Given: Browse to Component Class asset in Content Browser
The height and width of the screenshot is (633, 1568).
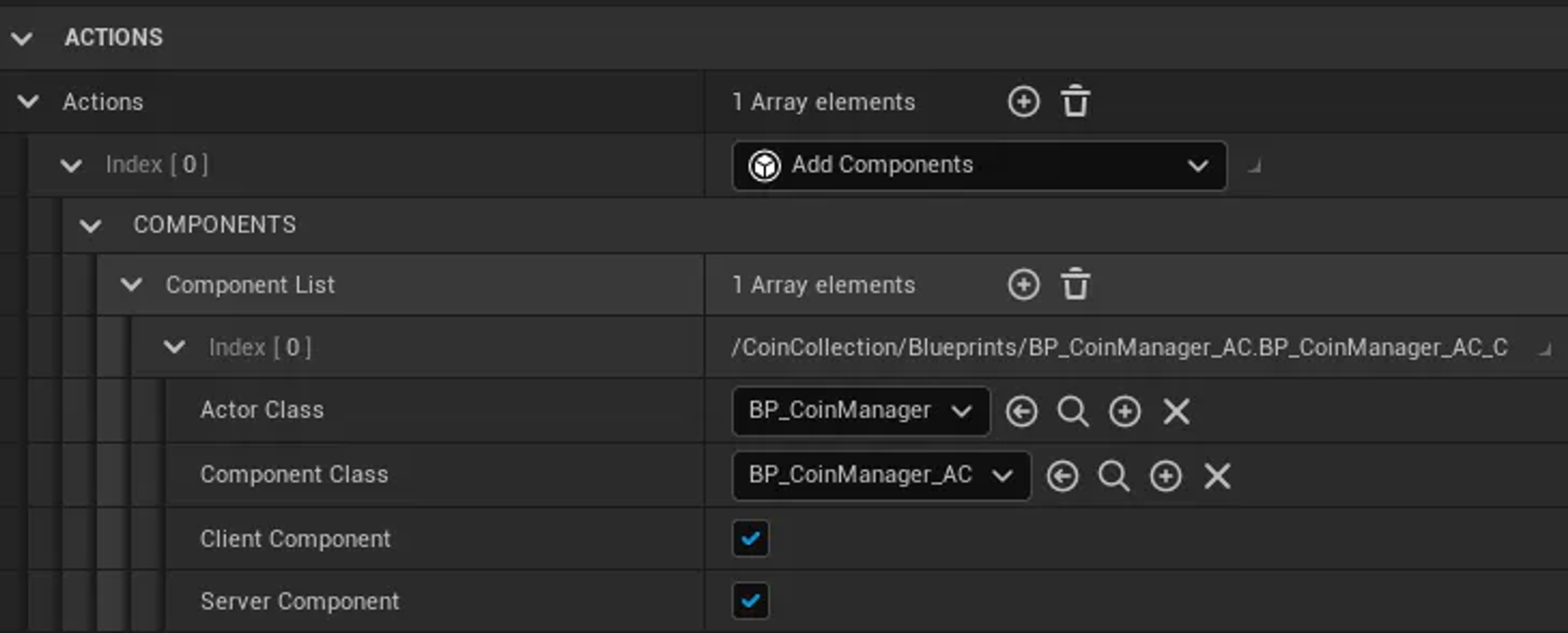Looking at the screenshot, I should coord(1114,476).
